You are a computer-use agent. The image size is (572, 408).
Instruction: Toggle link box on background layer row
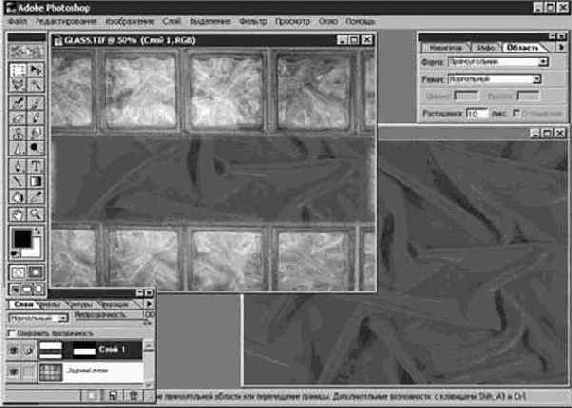[x=28, y=372]
